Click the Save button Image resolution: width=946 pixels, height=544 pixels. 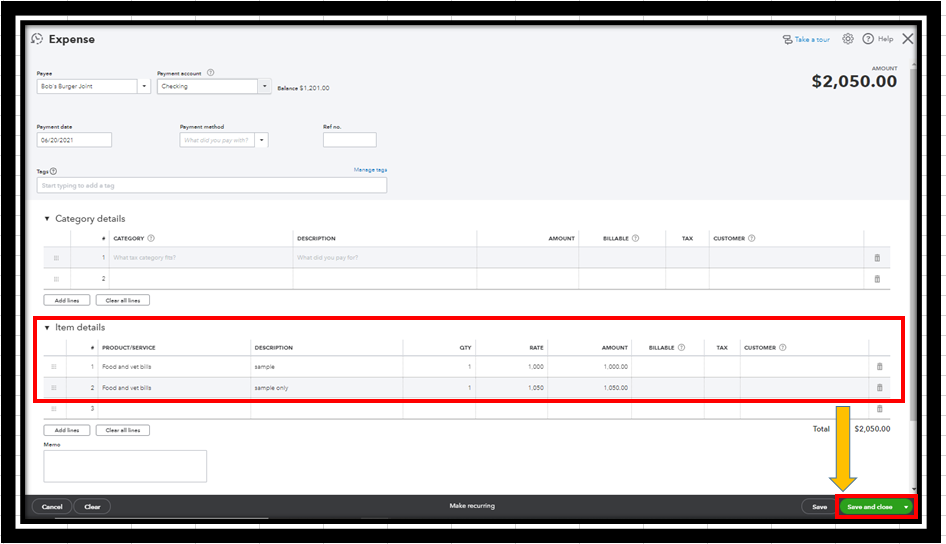click(819, 507)
